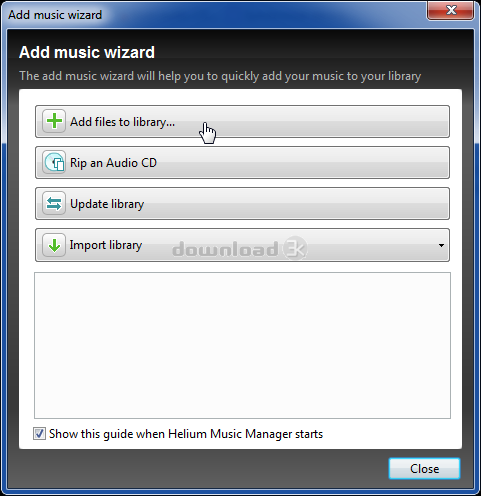The height and width of the screenshot is (496, 481).
Task: Click the empty right side of the Rip an Audio CD button
Action: (x=302, y=163)
